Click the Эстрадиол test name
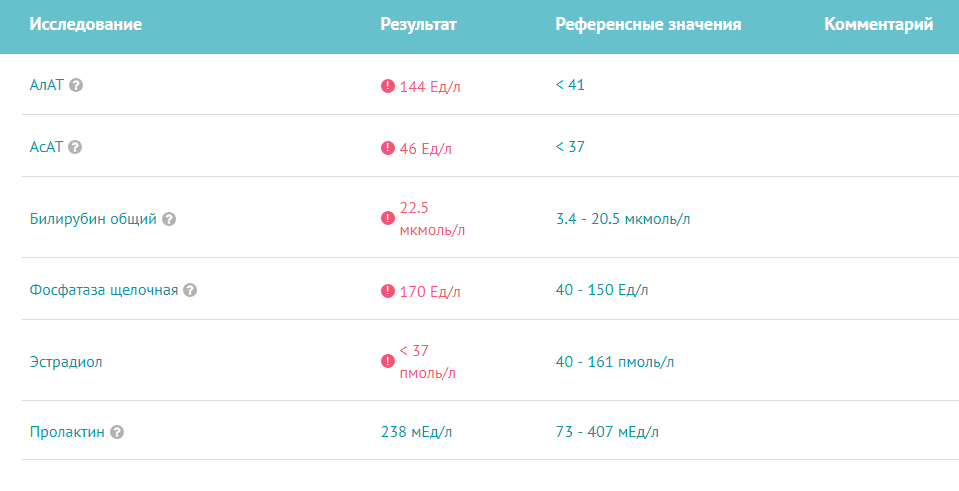The width and height of the screenshot is (959, 491). tap(66, 362)
